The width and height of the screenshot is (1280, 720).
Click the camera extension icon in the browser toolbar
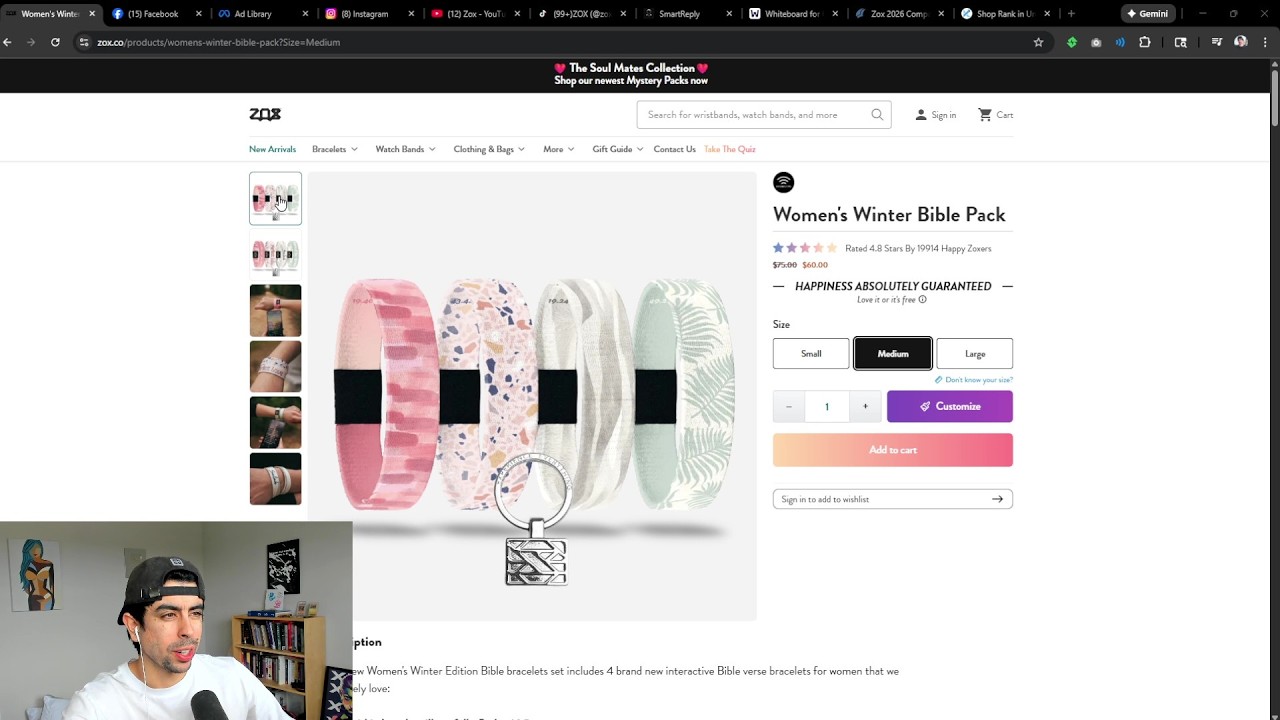[x=1096, y=42]
